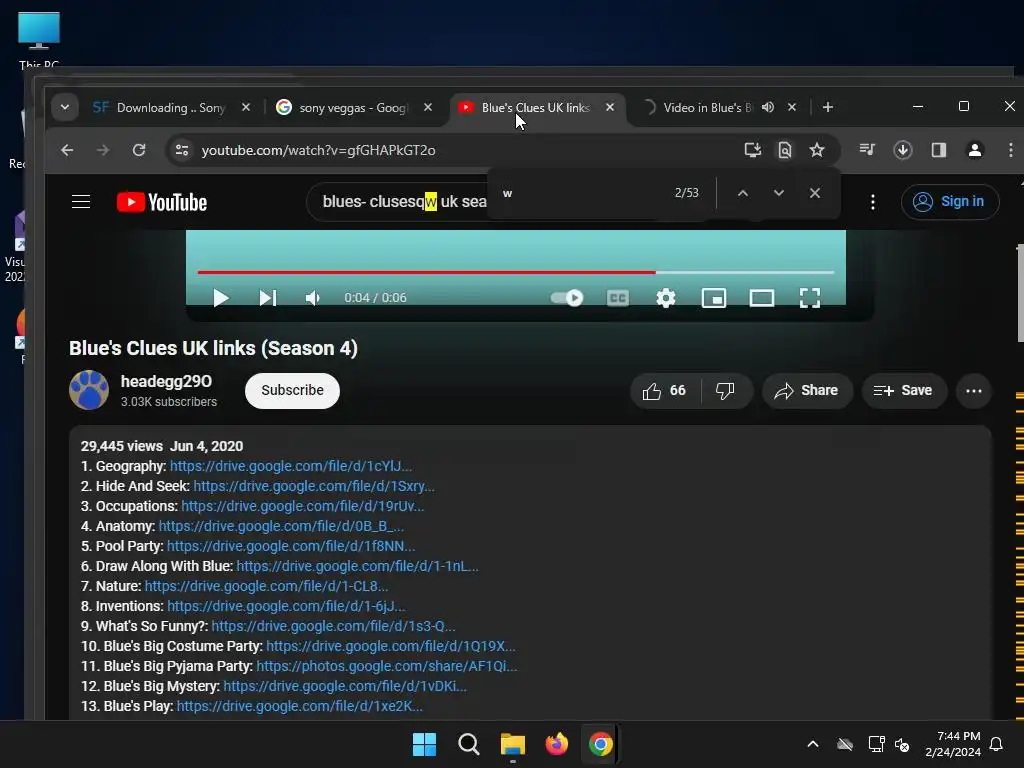Image resolution: width=1024 pixels, height=768 pixels.
Task: Open the Anatomy Drive link
Action: [x=281, y=526]
